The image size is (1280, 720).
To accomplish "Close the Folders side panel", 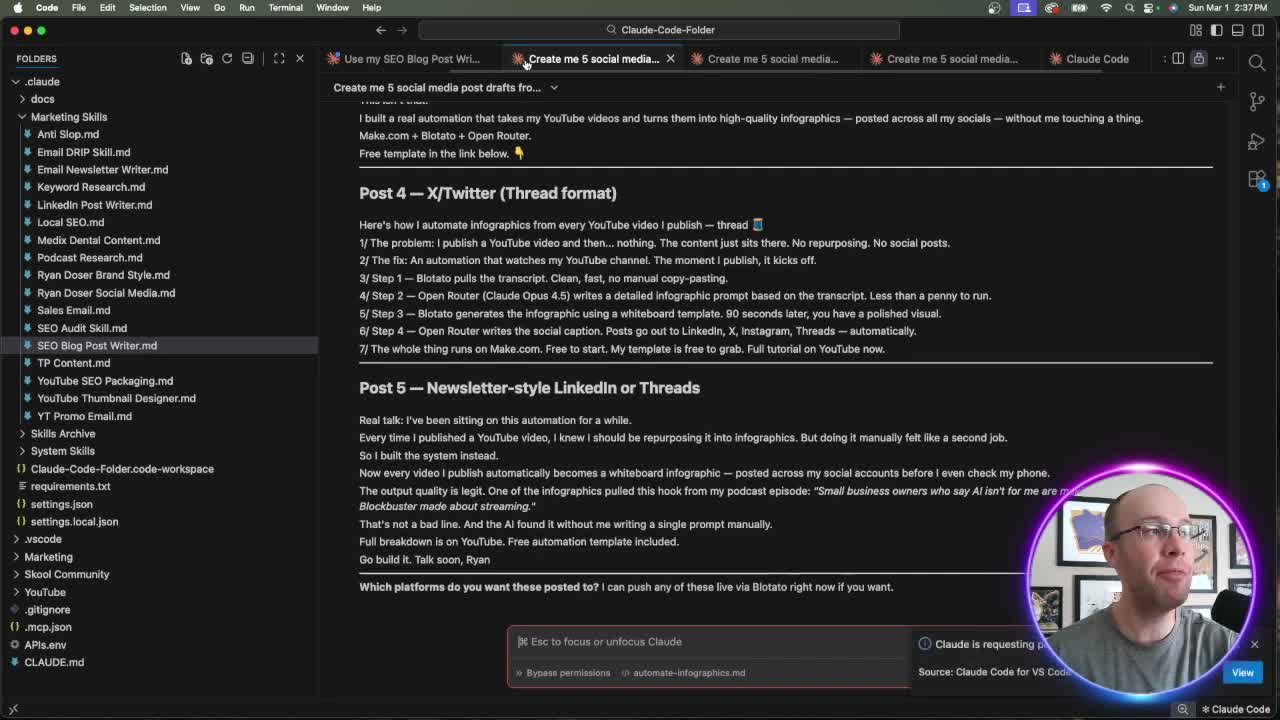I will 299,58.
